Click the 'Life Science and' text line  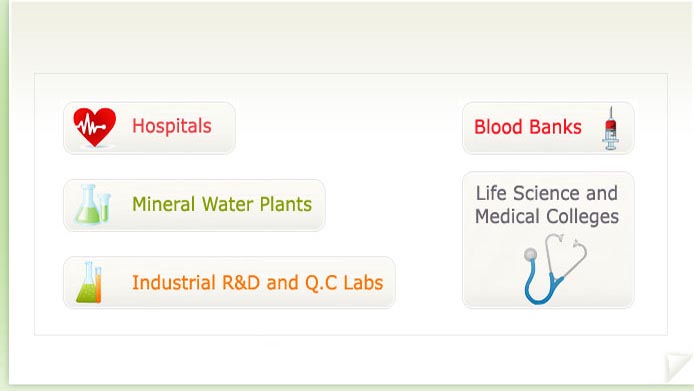pos(547,193)
